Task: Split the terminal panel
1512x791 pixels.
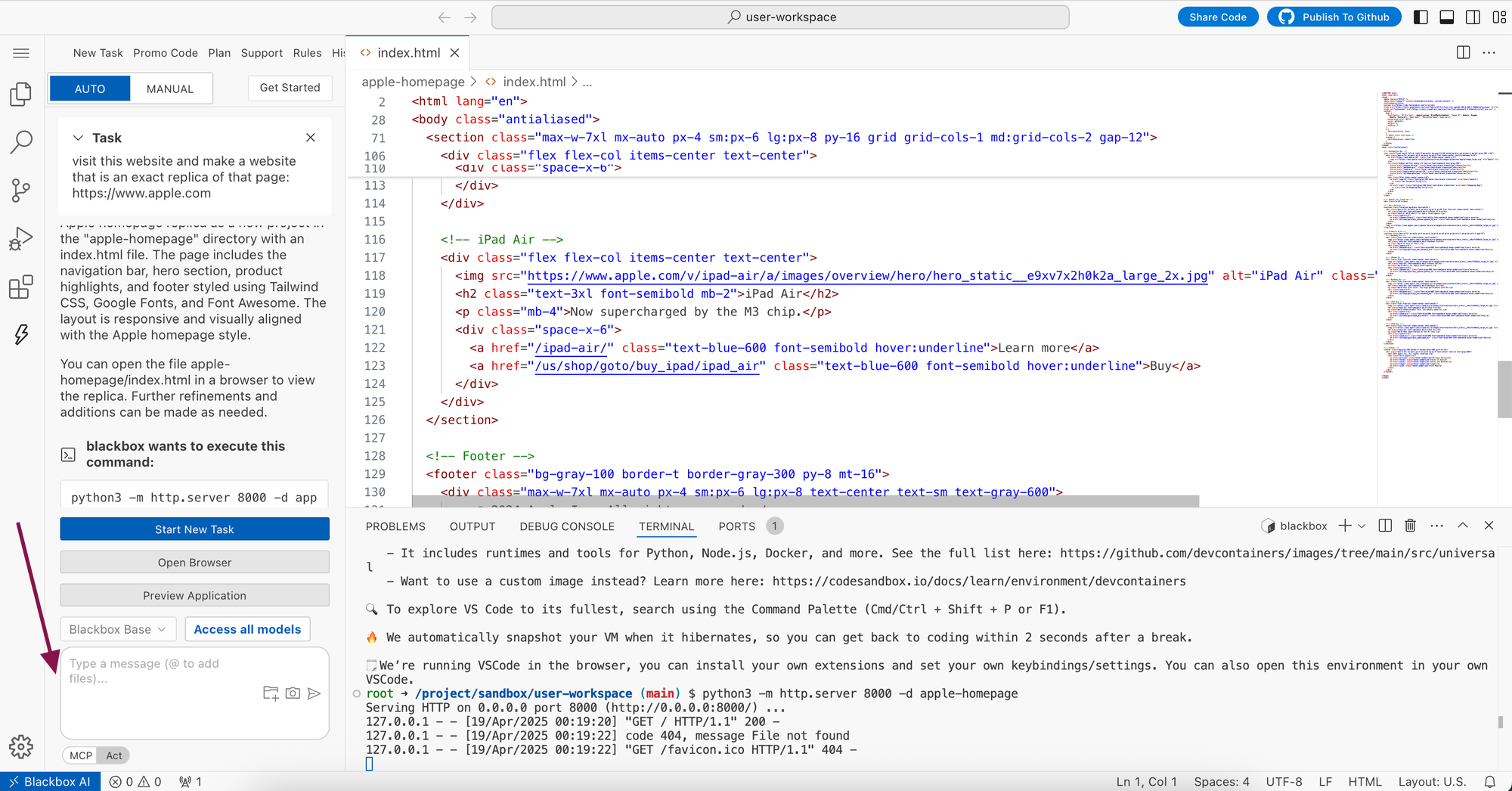Action: [1385, 526]
